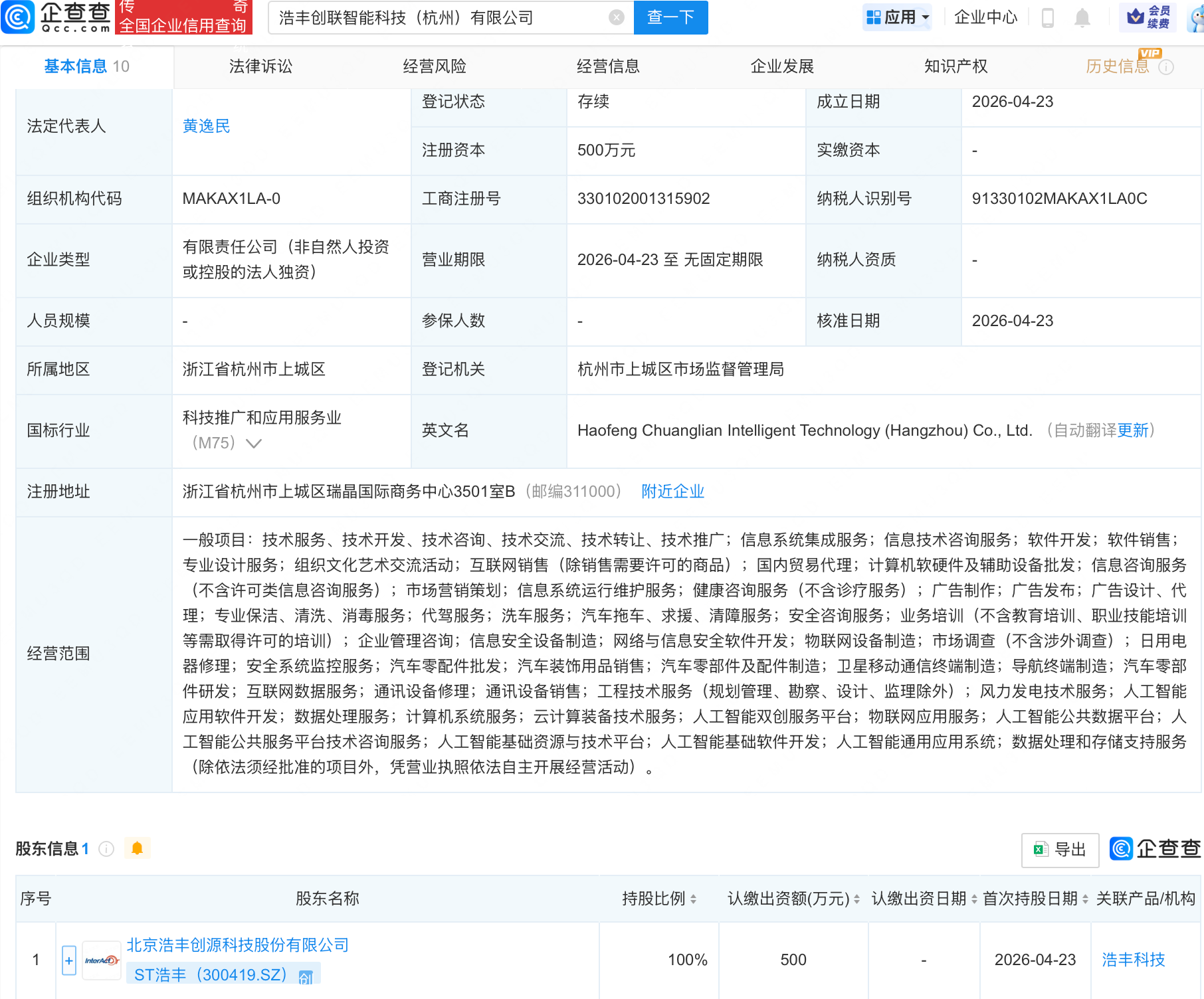Open legal representative 黄逸民 profile
Screen dimensions: 1204x999
click(206, 126)
